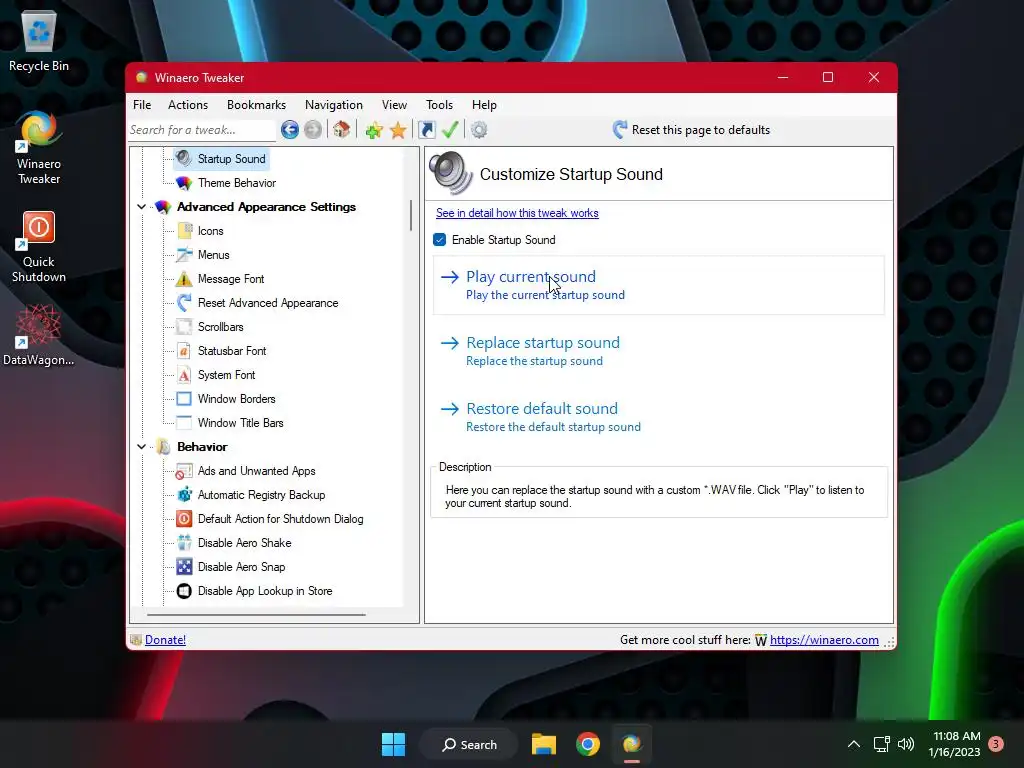Image resolution: width=1024 pixels, height=768 pixels.
Task: Open the Recycle Bin desktop icon
Action: click(x=39, y=41)
